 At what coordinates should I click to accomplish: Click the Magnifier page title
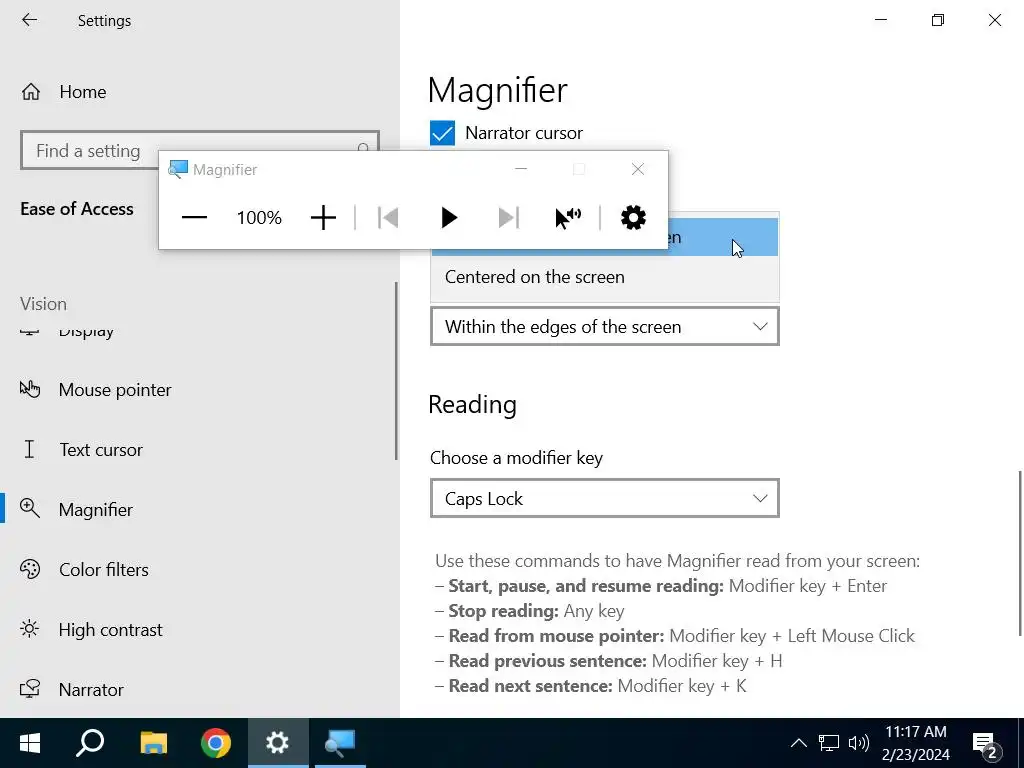[x=498, y=90]
